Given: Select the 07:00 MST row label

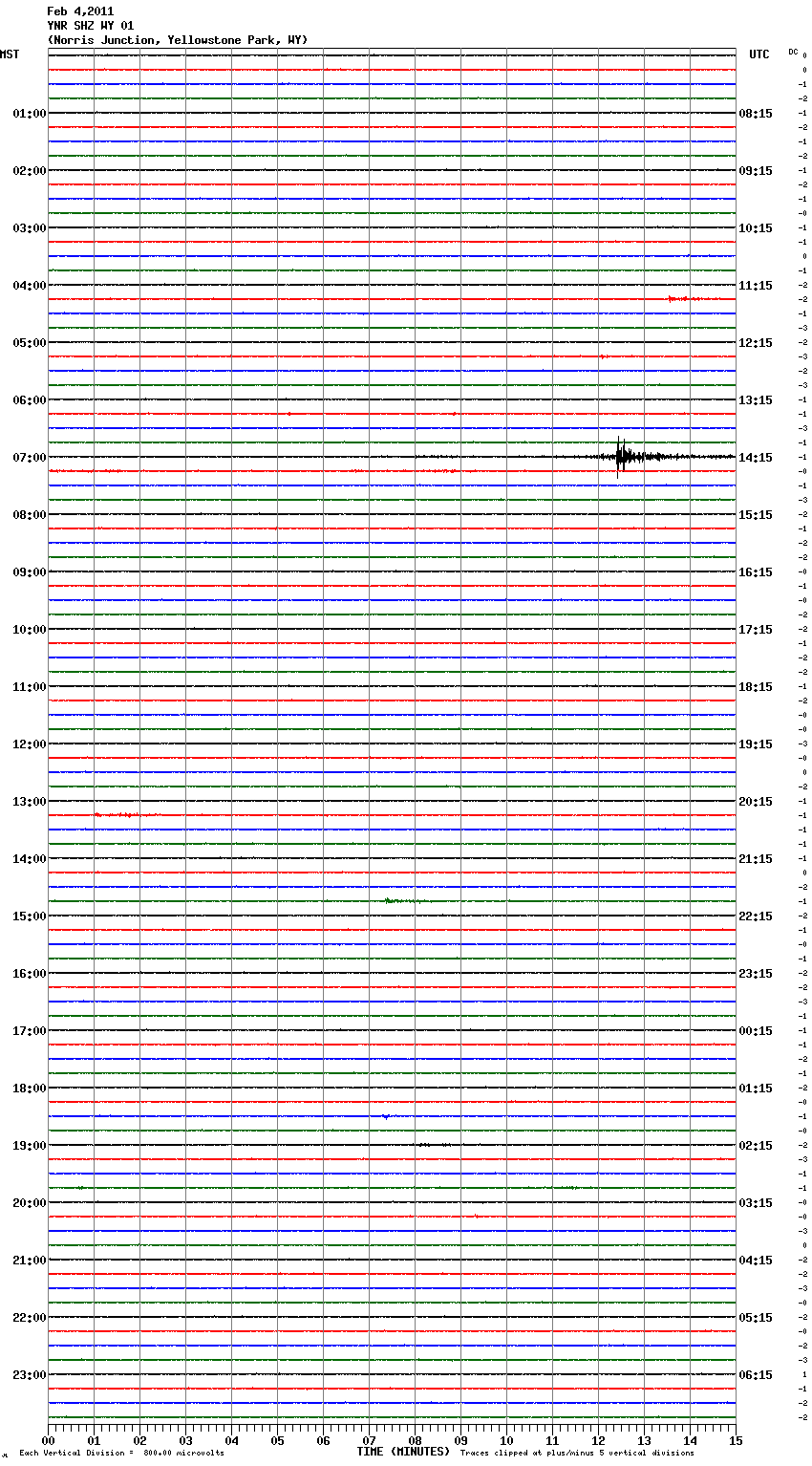Looking at the screenshot, I should [x=30, y=458].
